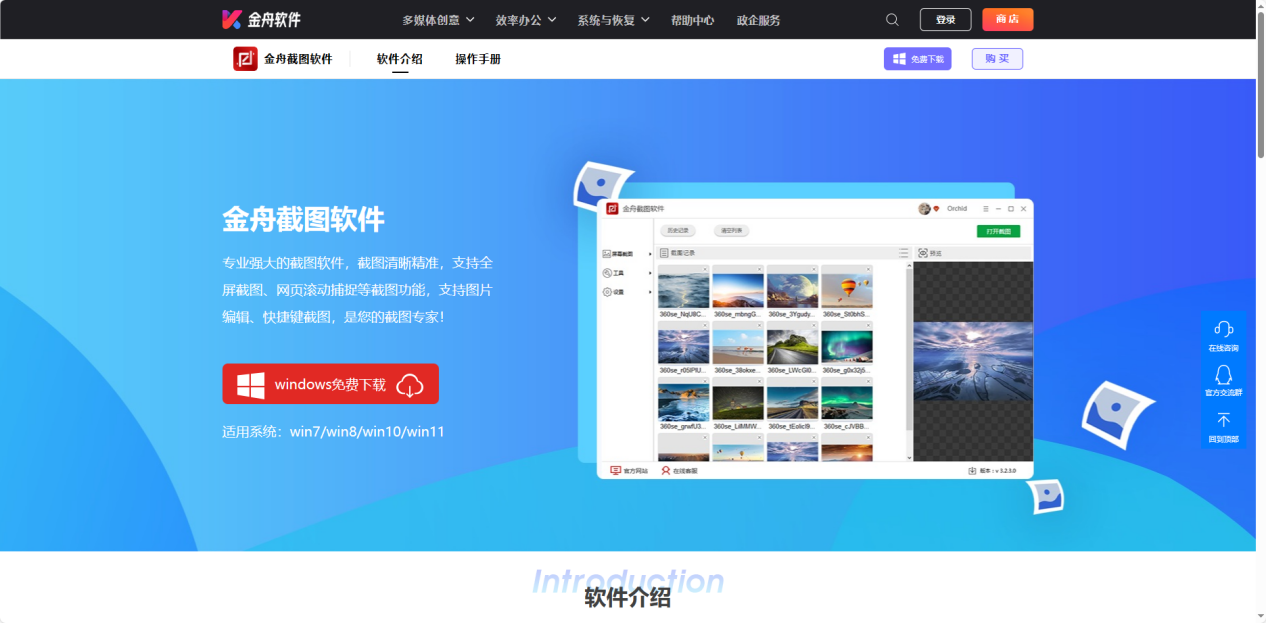
Task: Open the search magnifier icon in the navigation bar
Action: [x=891, y=19]
